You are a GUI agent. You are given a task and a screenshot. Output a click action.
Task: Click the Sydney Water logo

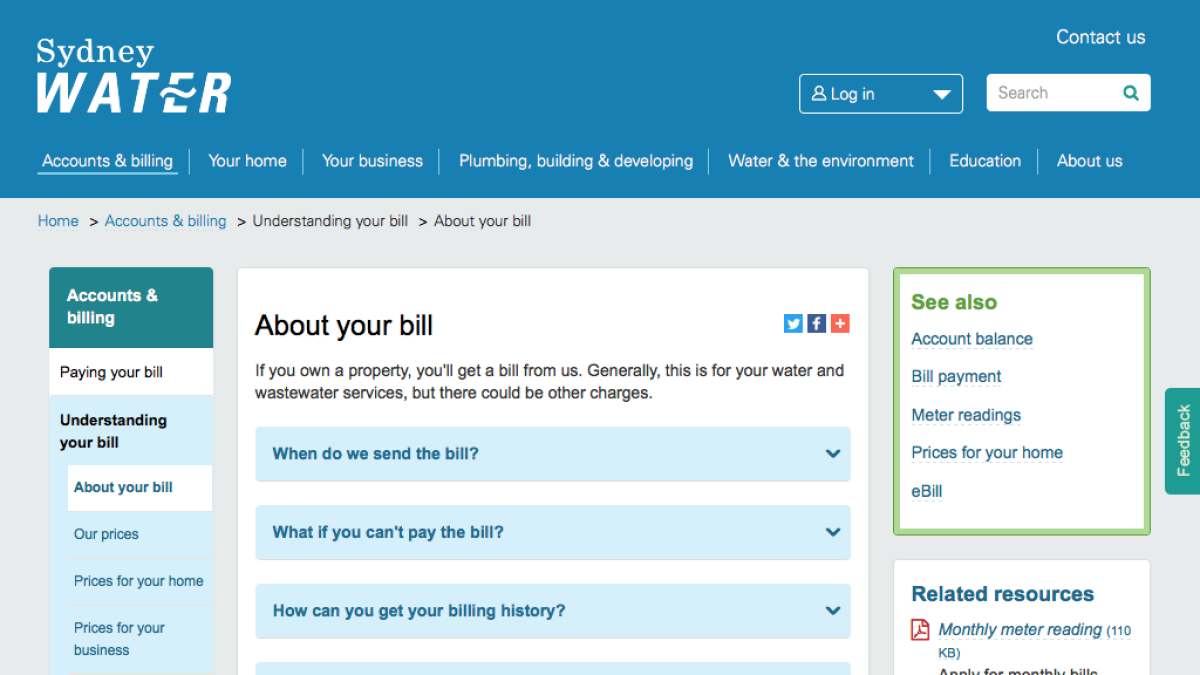pos(132,73)
